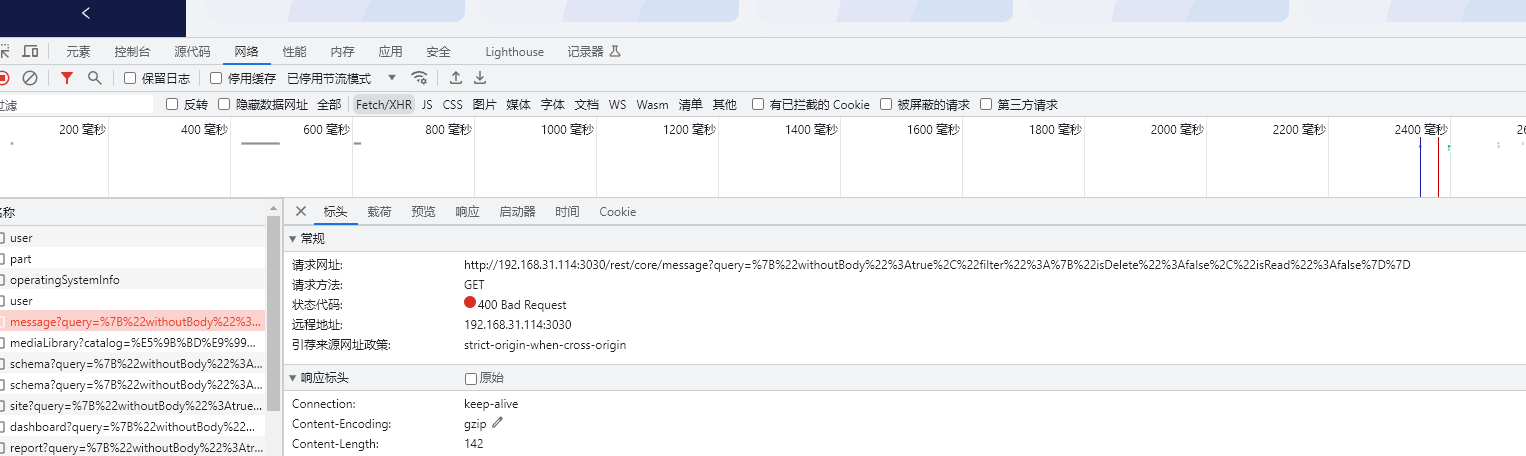Viewport: 1526px width, 456px height.
Task: Close the request details panel
Action: coord(301,211)
